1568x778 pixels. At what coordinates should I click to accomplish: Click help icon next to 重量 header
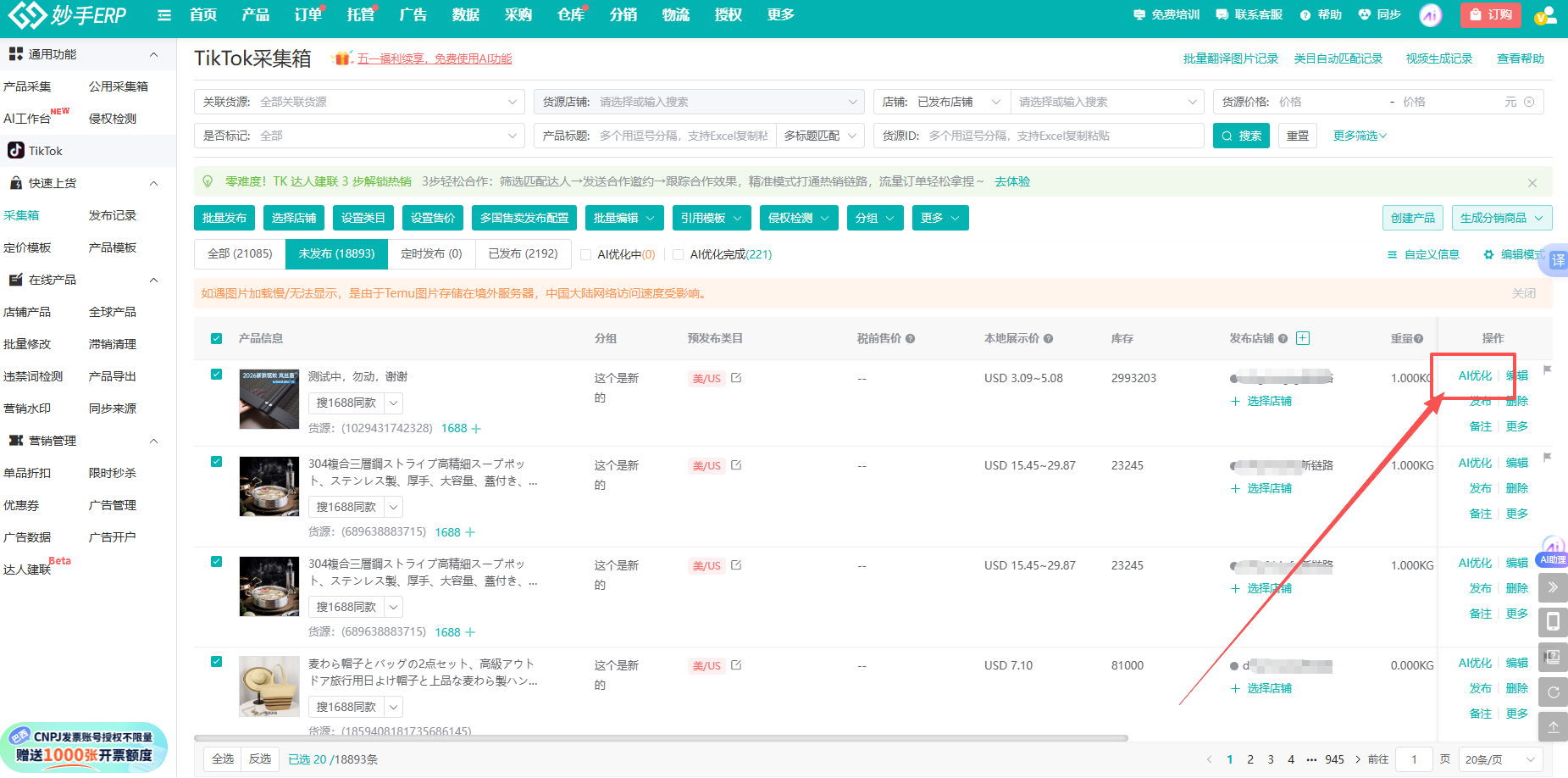click(1418, 338)
